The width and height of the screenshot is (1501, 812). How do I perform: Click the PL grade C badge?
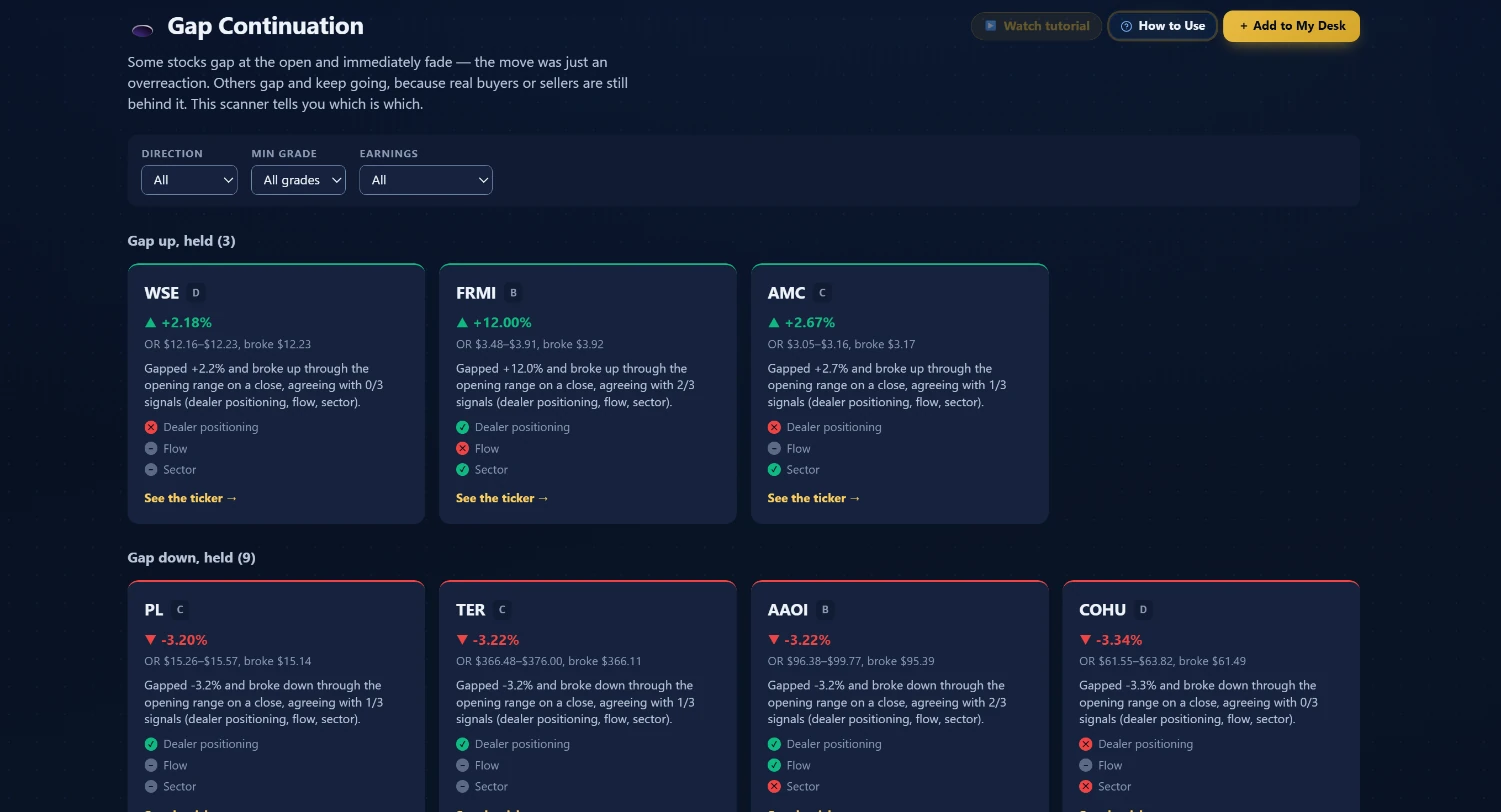(180, 610)
